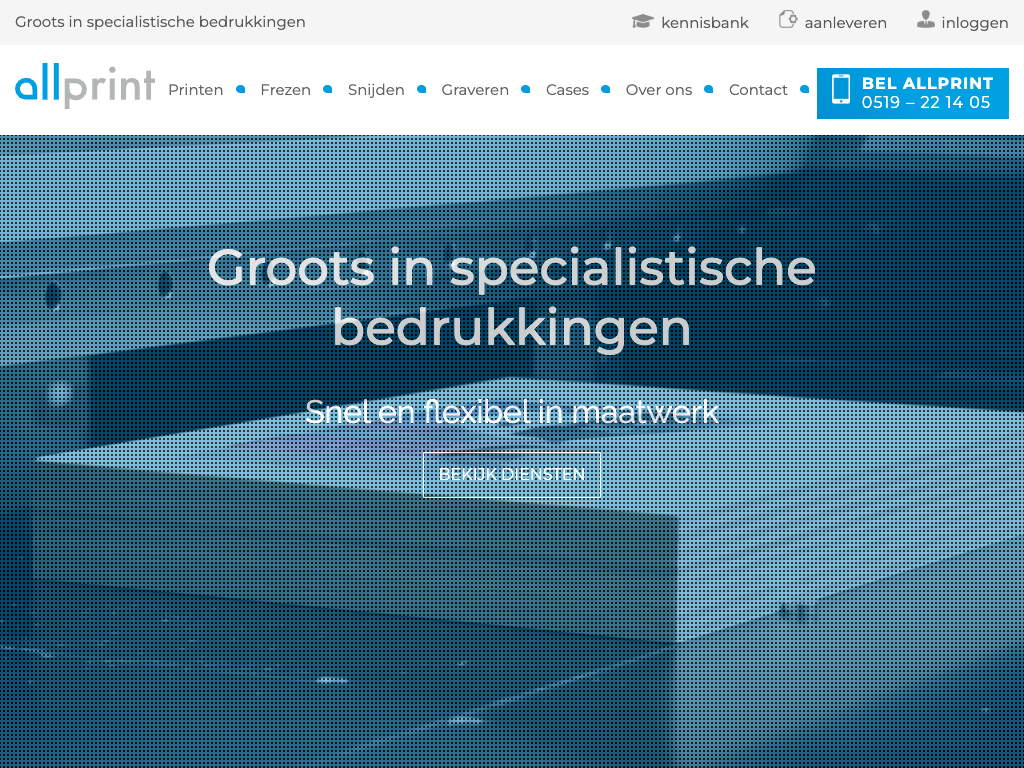
Task: Click the phone icon in call box
Action: point(840,90)
